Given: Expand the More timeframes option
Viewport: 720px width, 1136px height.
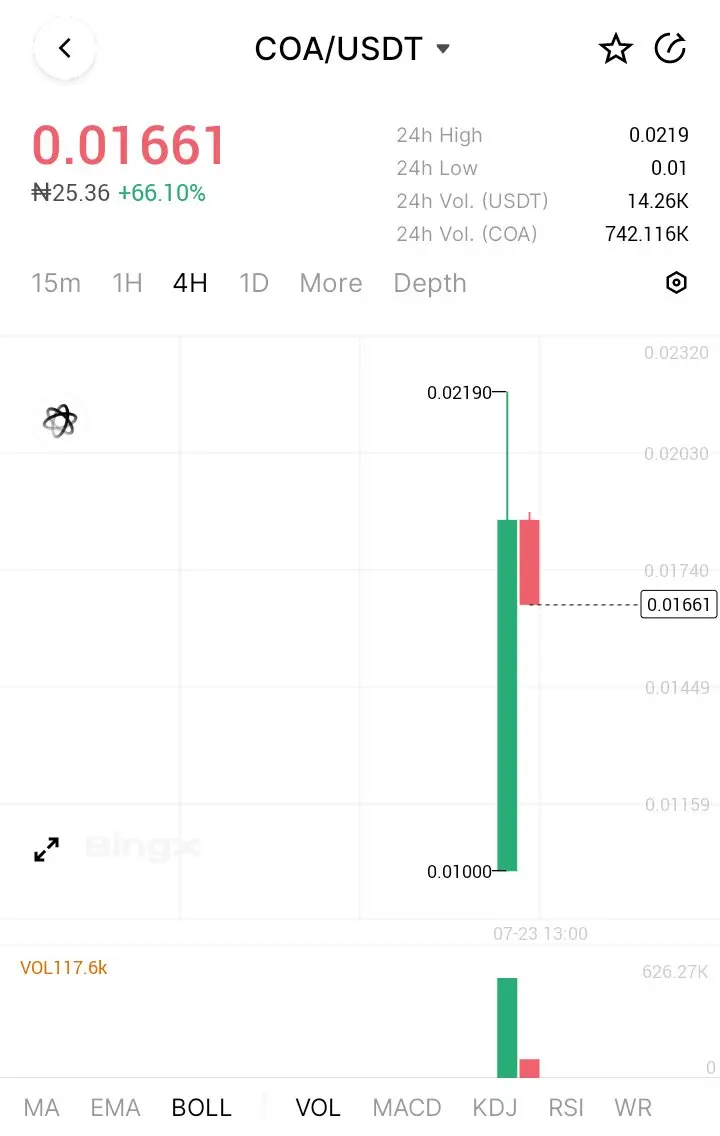Looking at the screenshot, I should (x=330, y=283).
